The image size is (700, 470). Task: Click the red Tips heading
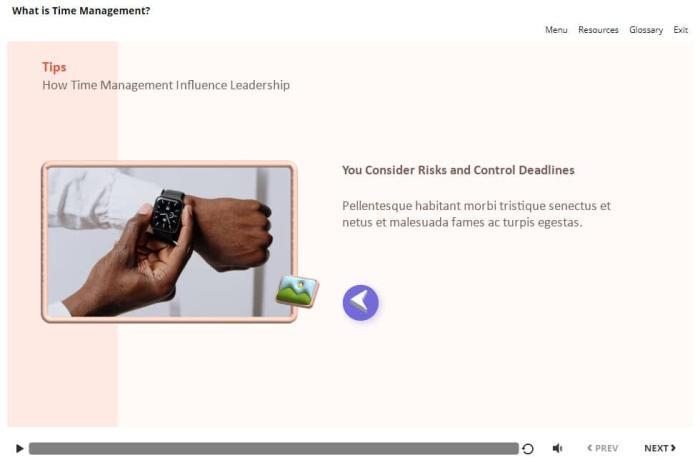click(x=54, y=67)
